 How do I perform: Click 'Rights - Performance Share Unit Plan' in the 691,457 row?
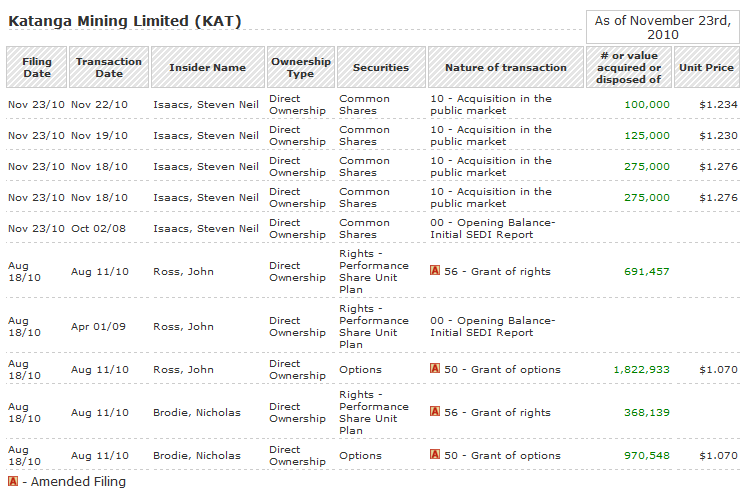pyautogui.click(x=374, y=271)
